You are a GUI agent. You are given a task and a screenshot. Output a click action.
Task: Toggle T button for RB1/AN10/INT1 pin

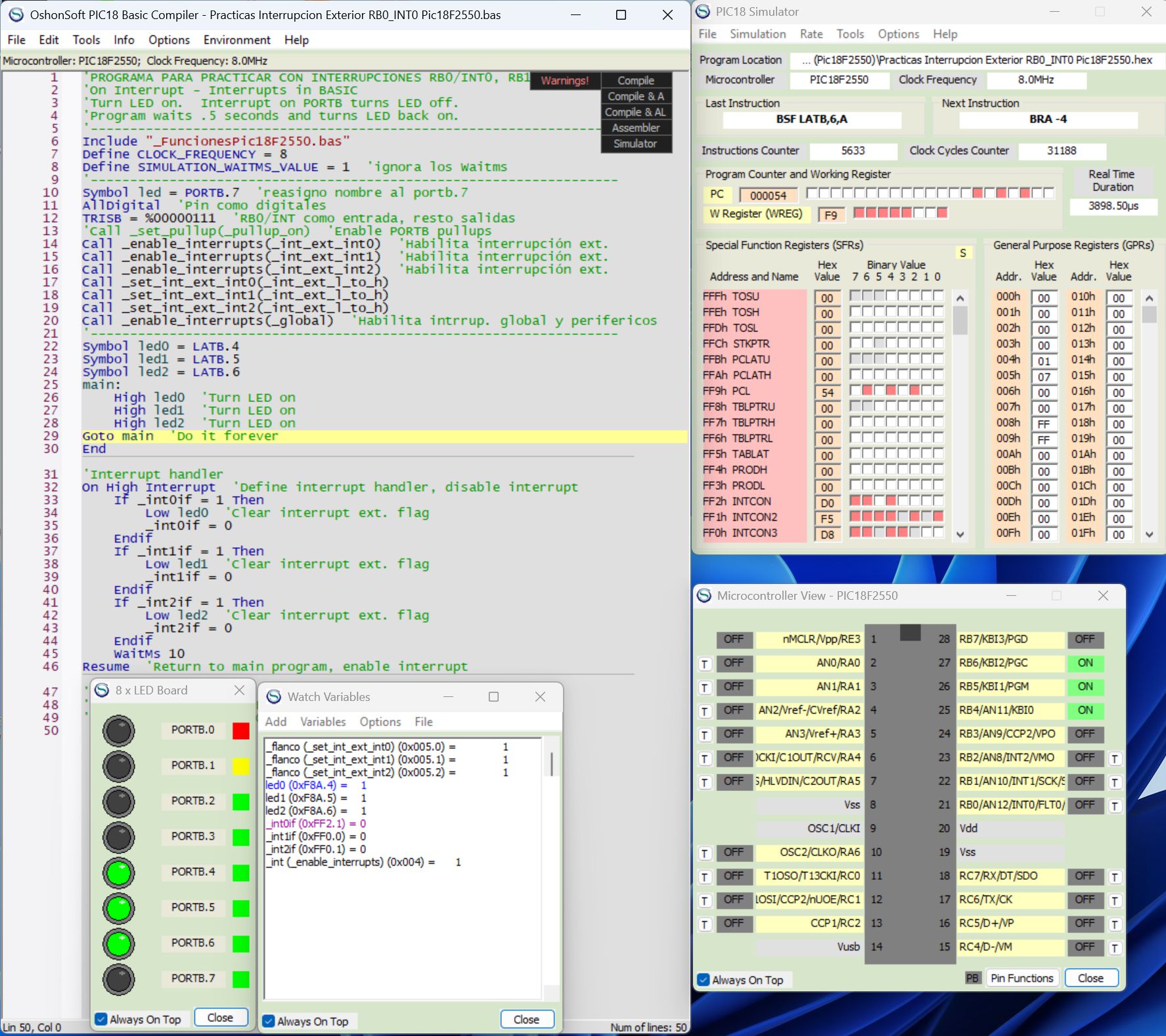[1115, 782]
